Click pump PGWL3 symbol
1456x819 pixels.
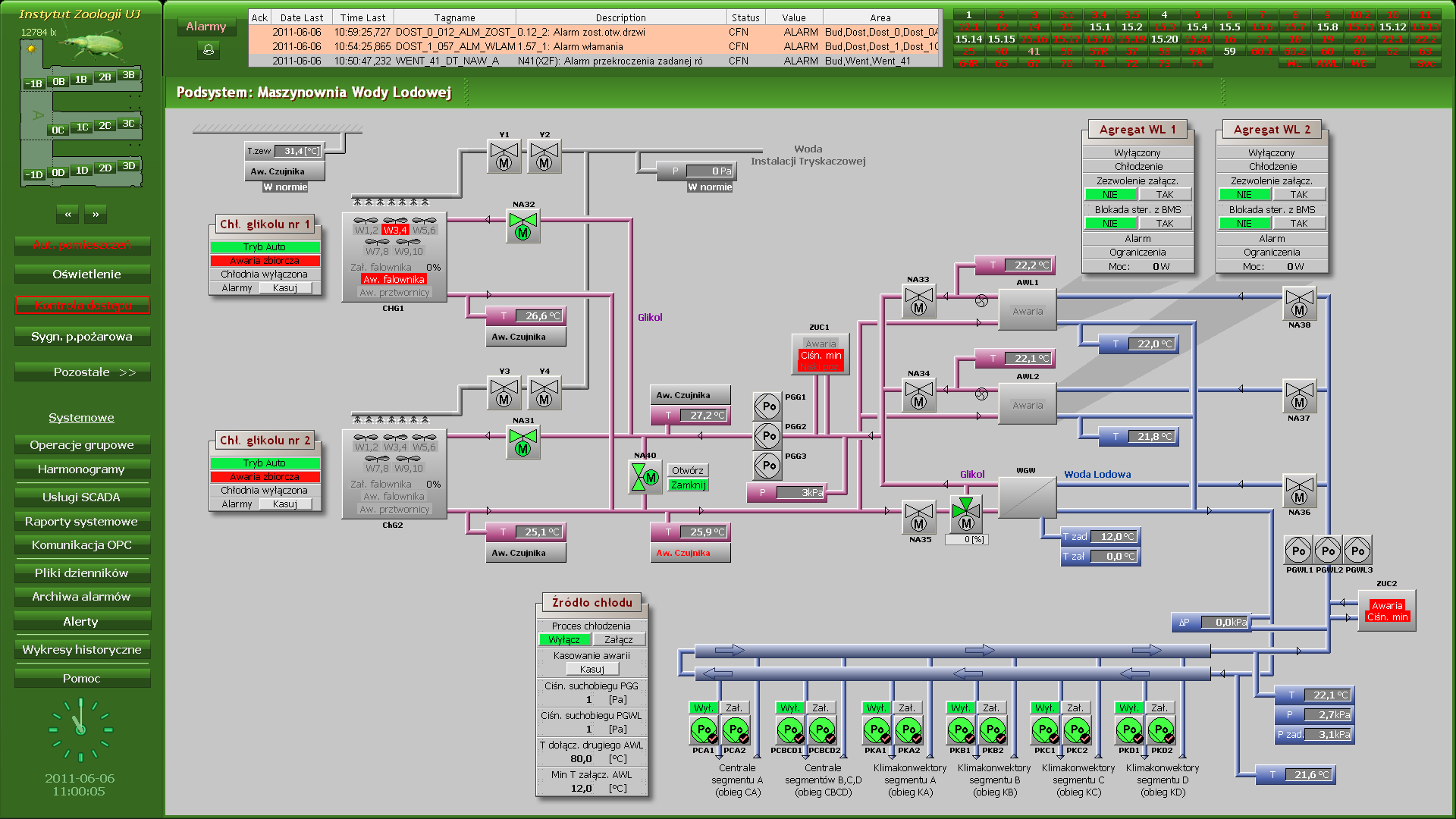point(1357,551)
